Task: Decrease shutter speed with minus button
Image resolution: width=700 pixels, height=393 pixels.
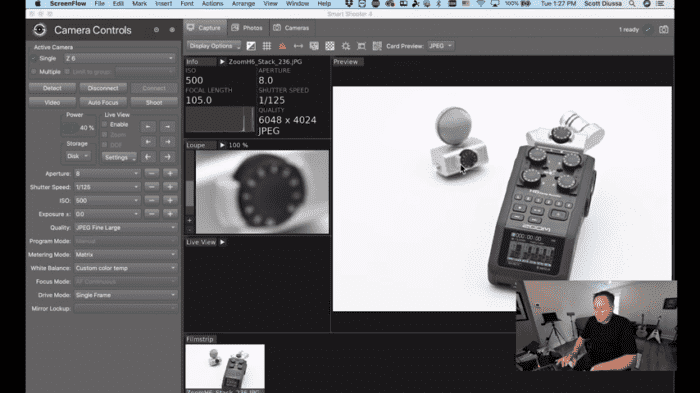Action: [x=152, y=187]
